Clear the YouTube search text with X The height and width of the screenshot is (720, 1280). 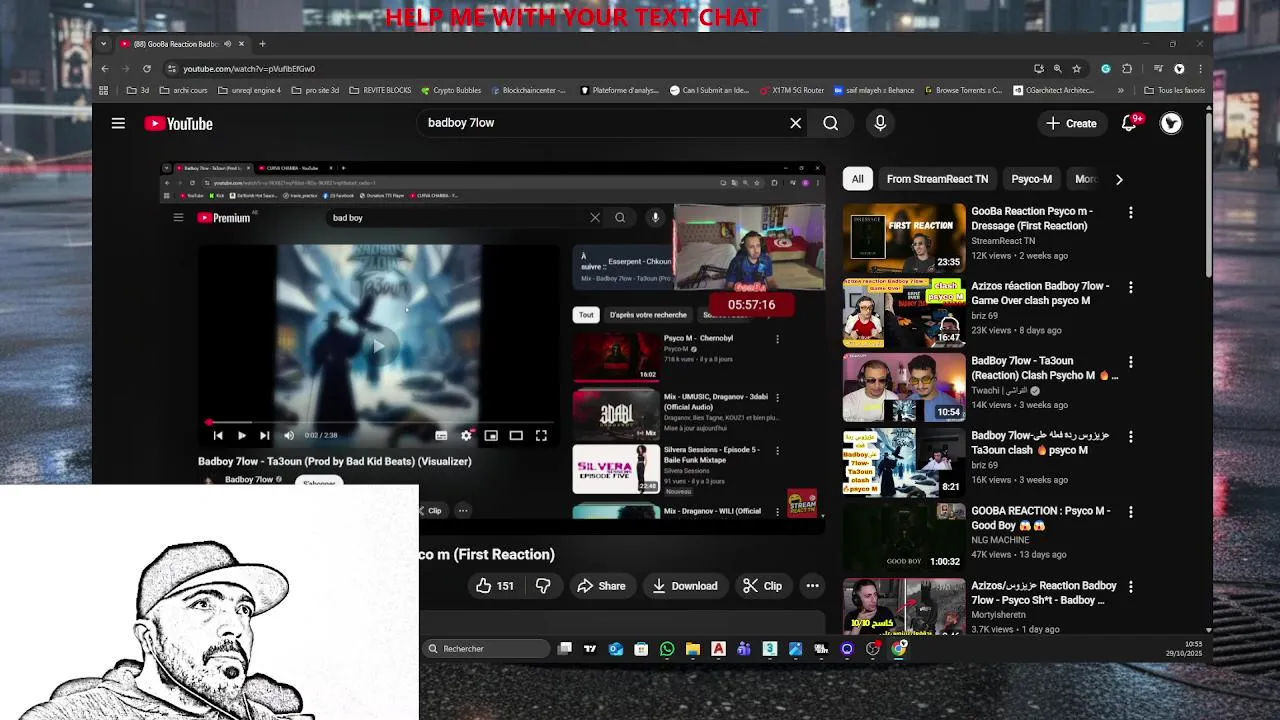(795, 123)
